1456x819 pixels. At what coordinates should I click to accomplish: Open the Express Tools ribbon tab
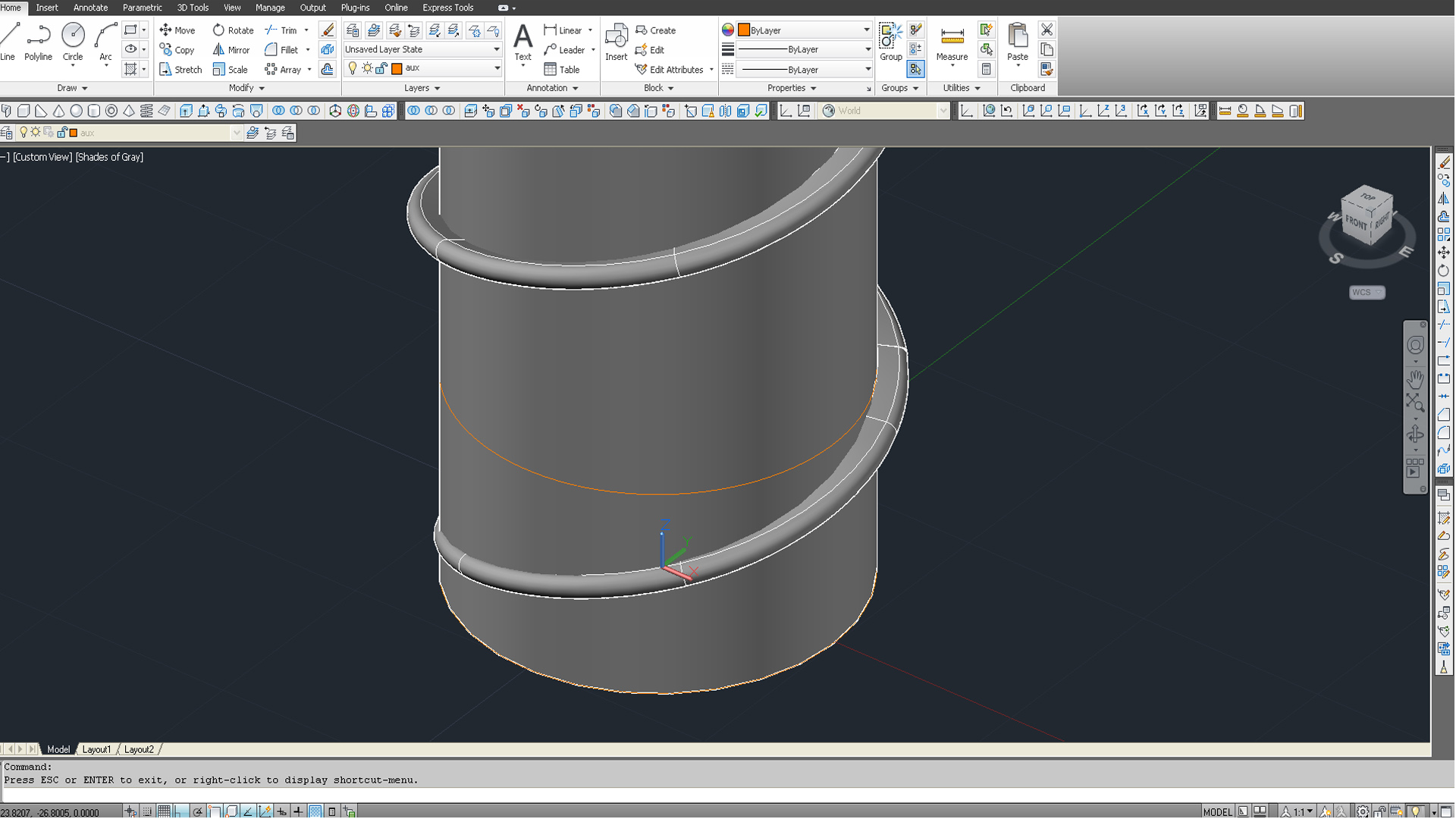tap(447, 8)
